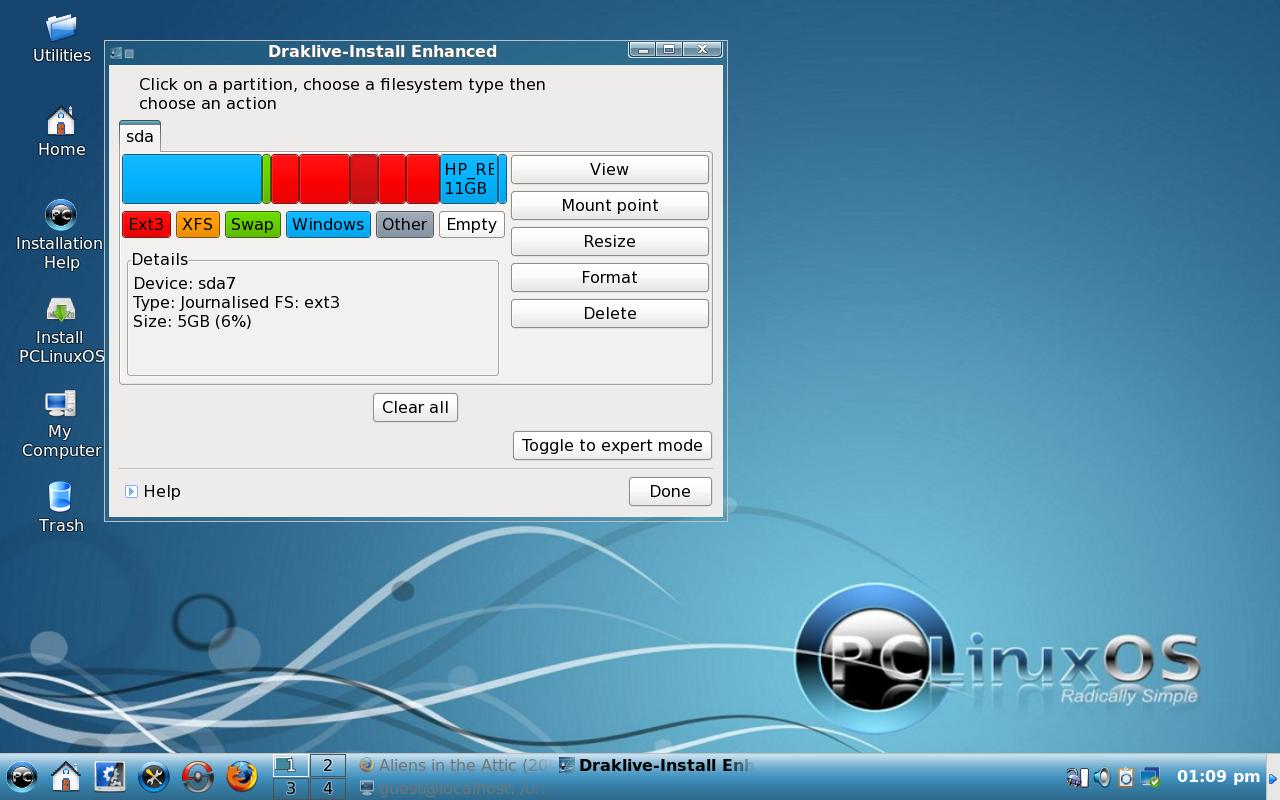Open the PC start menu in taskbar

[x=22, y=776]
